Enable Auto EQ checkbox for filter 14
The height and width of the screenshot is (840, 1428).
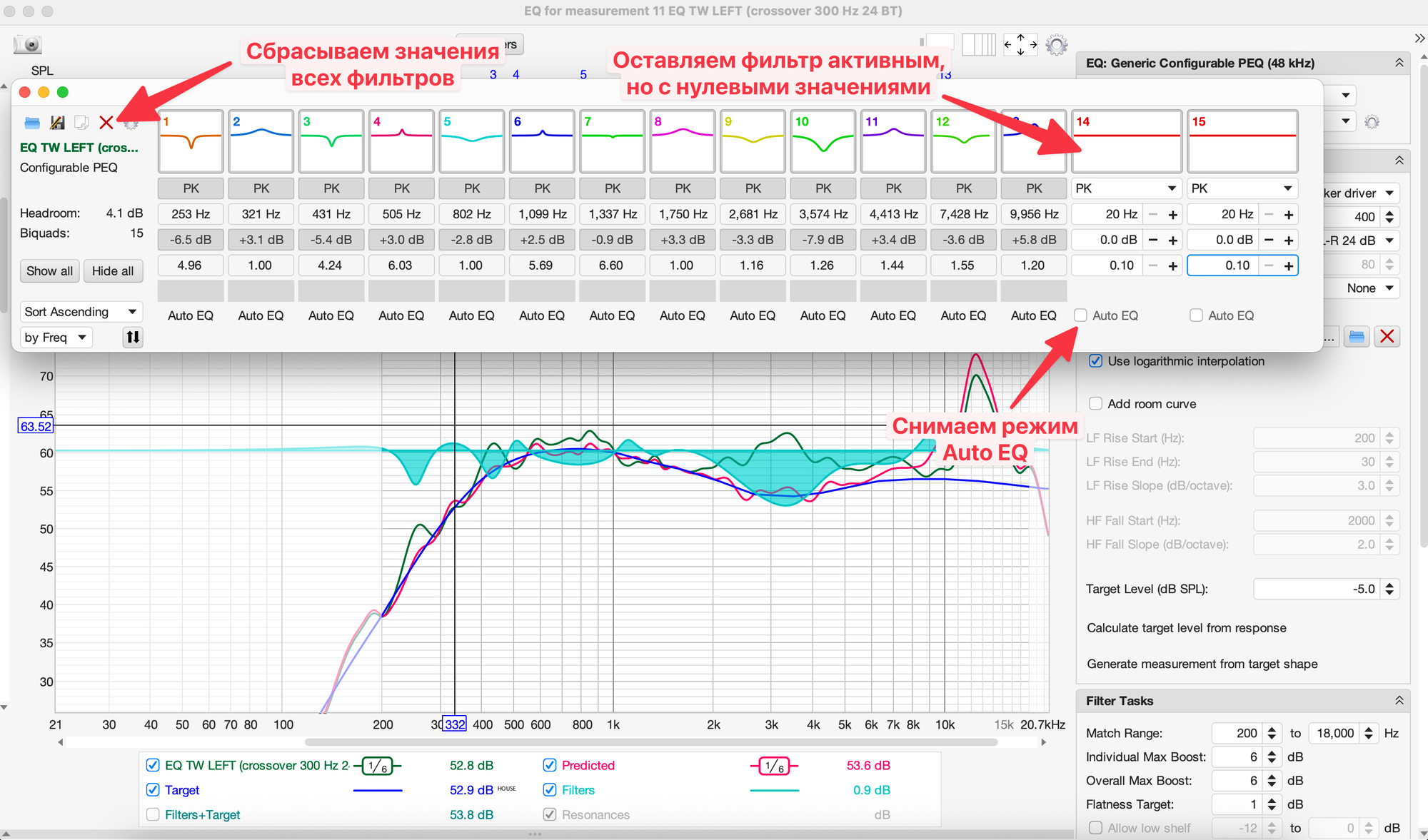[1080, 315]
